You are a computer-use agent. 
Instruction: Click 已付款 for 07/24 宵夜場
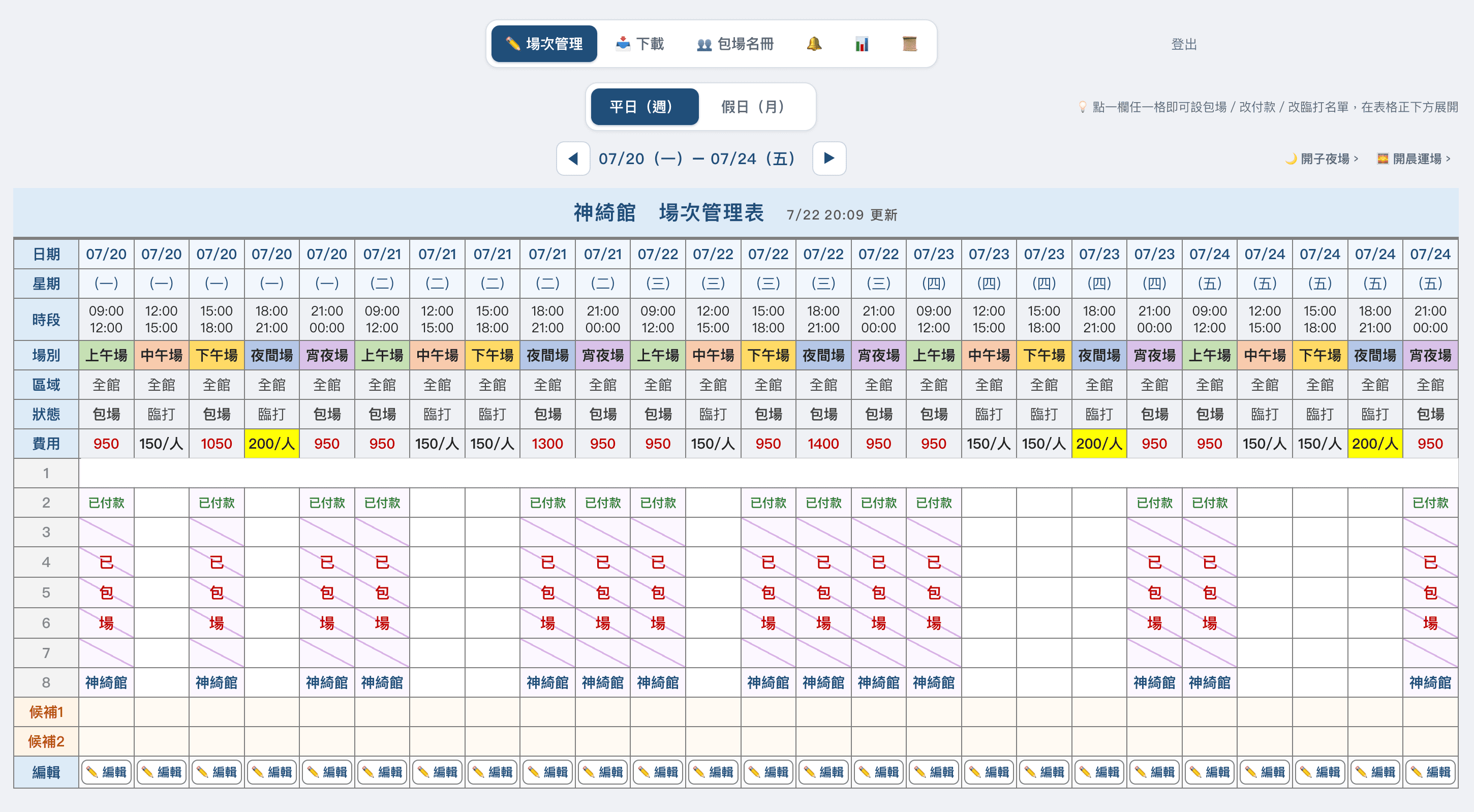(x=1430, y=503)
